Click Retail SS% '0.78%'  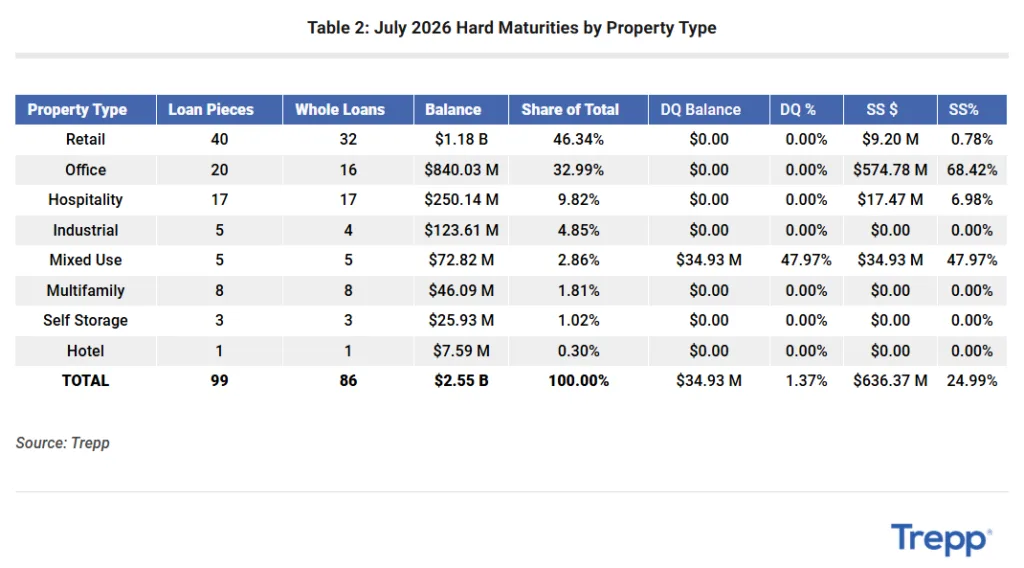click(972, 139)
